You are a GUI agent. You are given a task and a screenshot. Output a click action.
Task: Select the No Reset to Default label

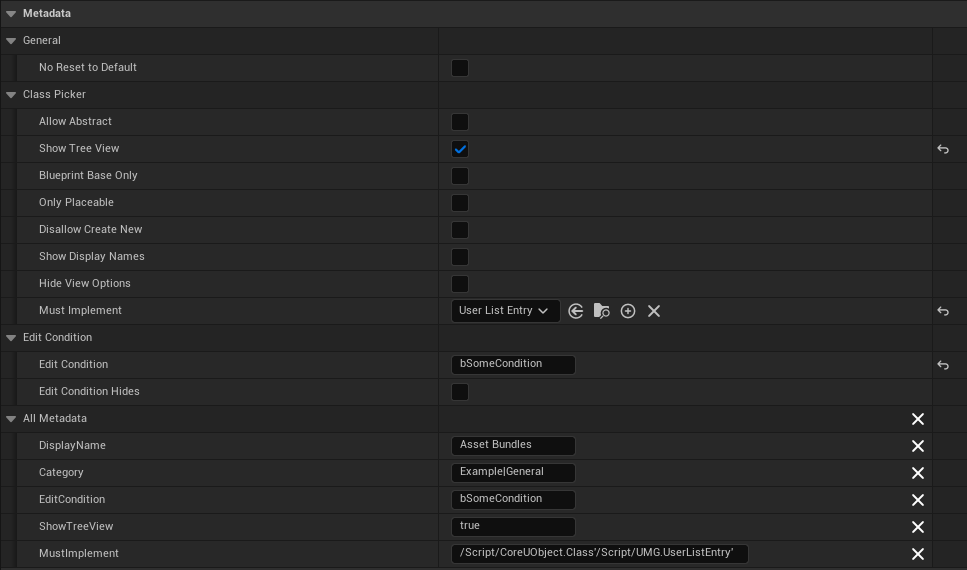pyautogui.click(x=88, y=67)
